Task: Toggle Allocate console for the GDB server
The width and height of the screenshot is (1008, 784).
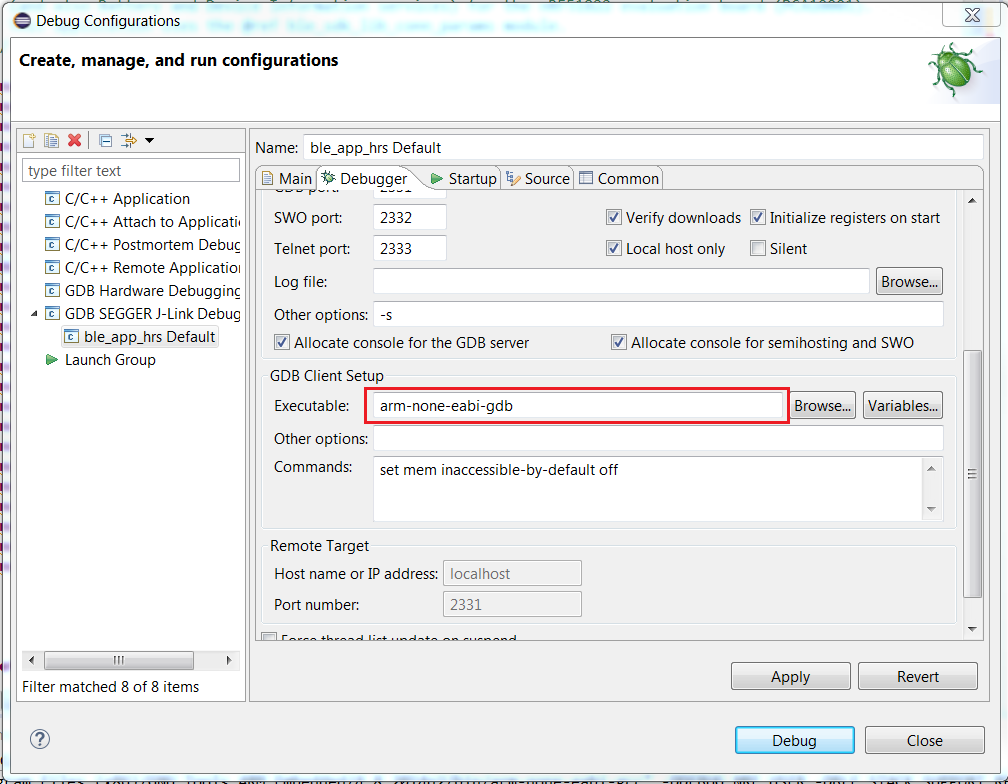Action: [282, 342]
